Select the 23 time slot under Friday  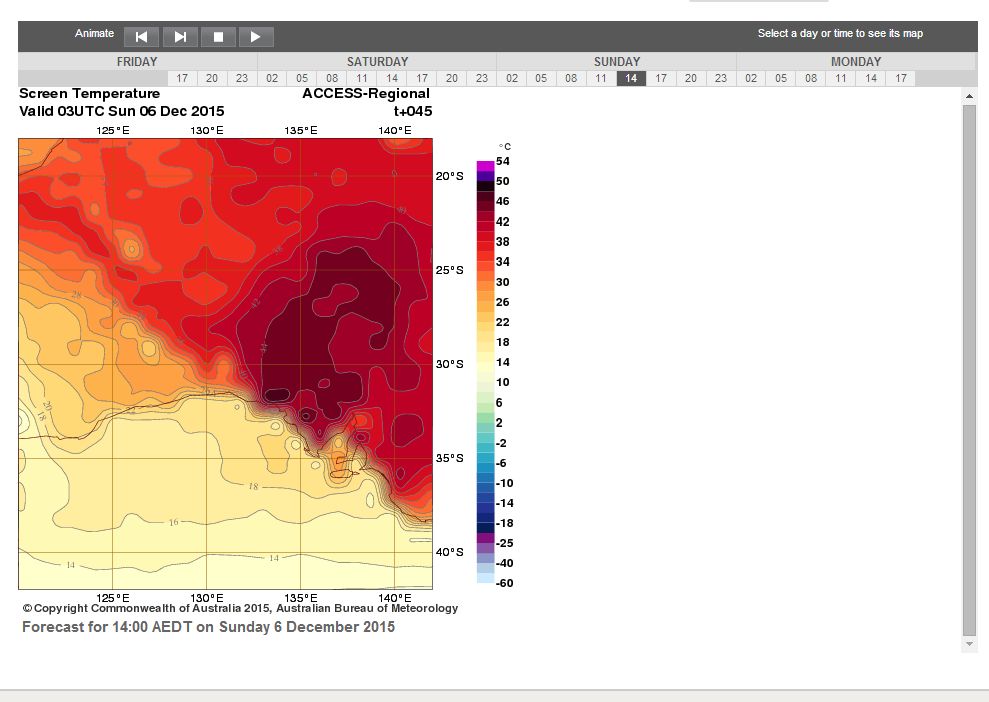(x=242, y=78)
